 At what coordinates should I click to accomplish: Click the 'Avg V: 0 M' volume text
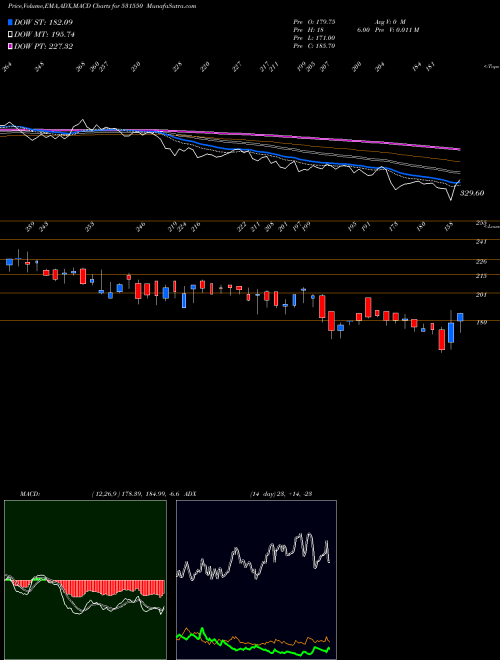[x=389, y=22]
